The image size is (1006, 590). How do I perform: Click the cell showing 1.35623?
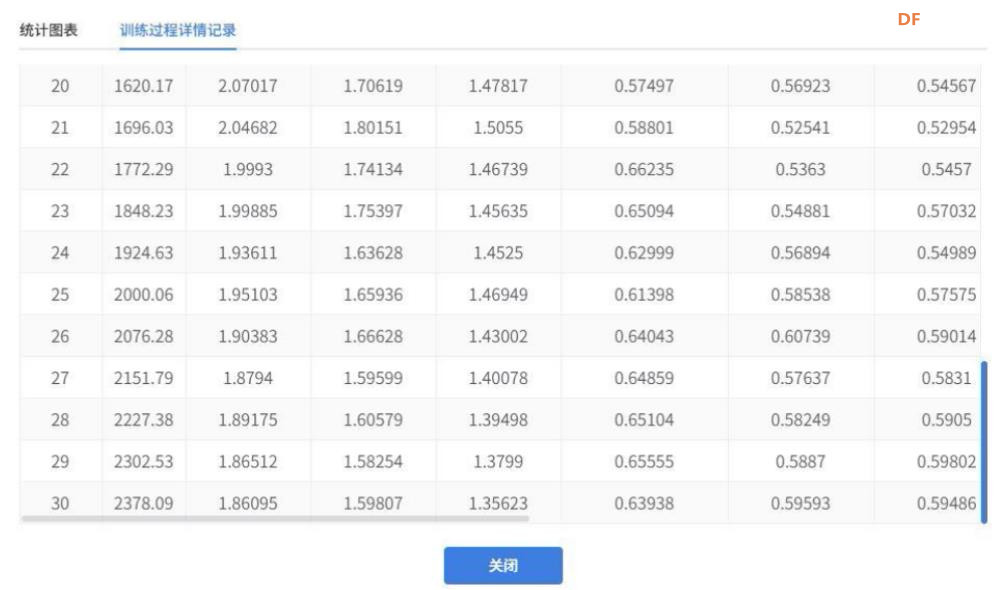click(x=498, y=503)
